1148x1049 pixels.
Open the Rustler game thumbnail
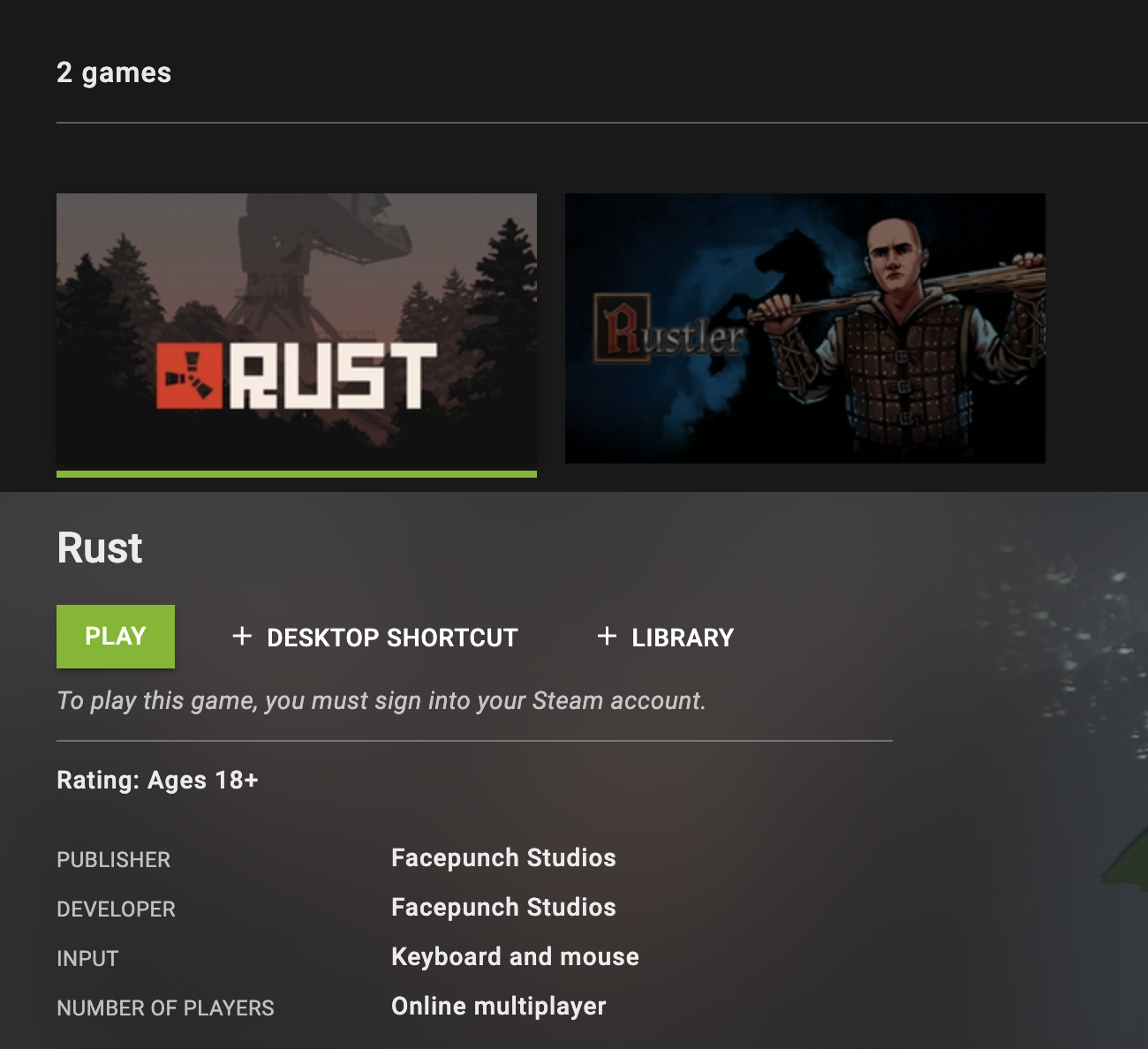(805, 328)
